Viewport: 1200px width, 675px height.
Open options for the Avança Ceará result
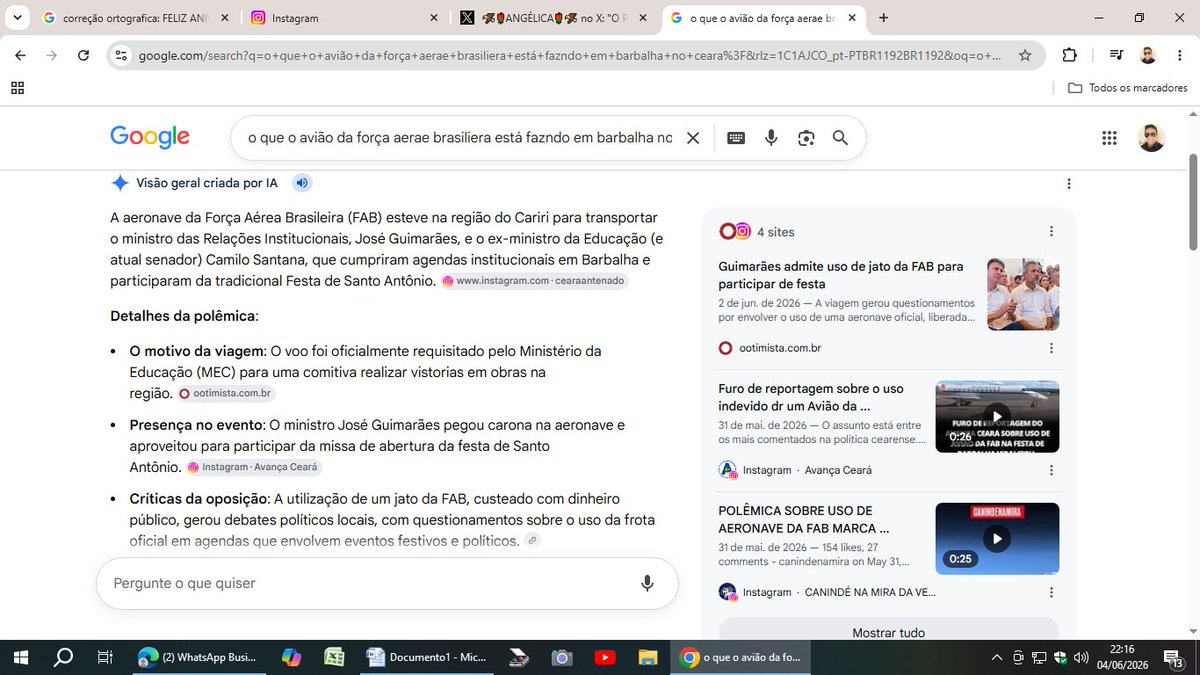pyautogui.click(x=1051, y=470)
